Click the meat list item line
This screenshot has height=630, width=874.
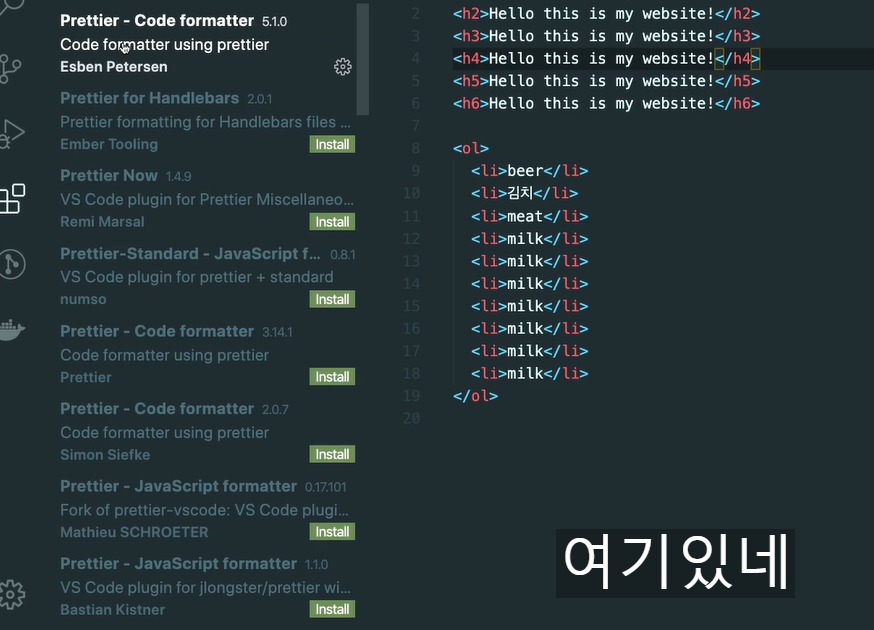(530, 216)
